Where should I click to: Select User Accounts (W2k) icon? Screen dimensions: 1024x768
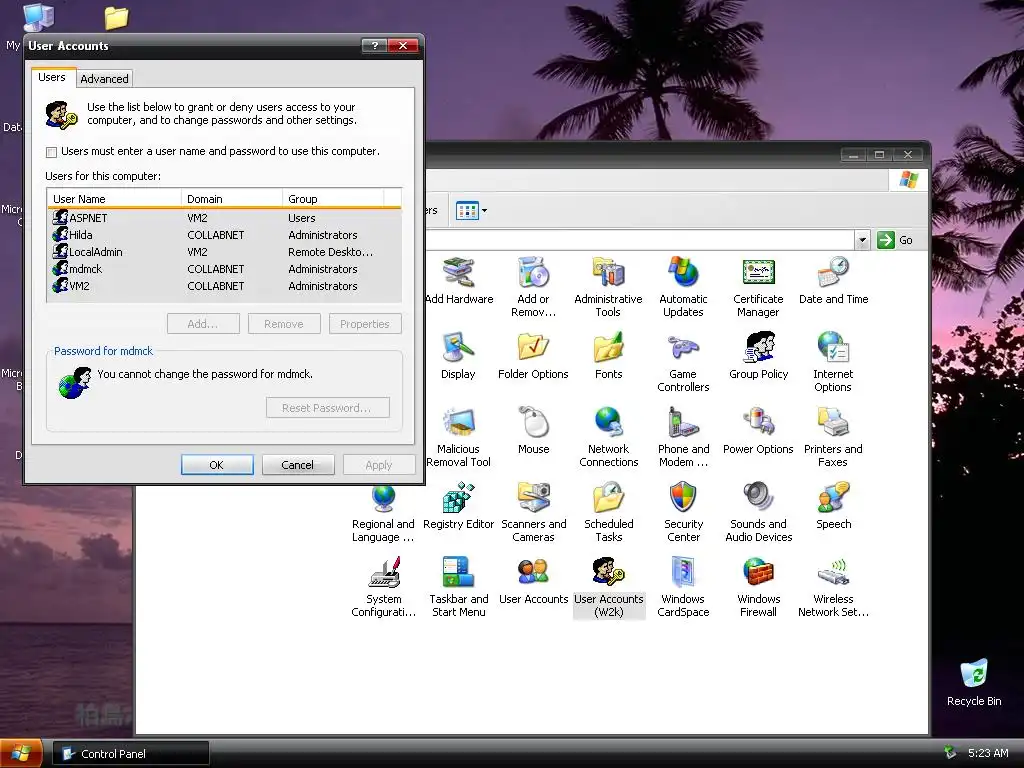point(609,588)
